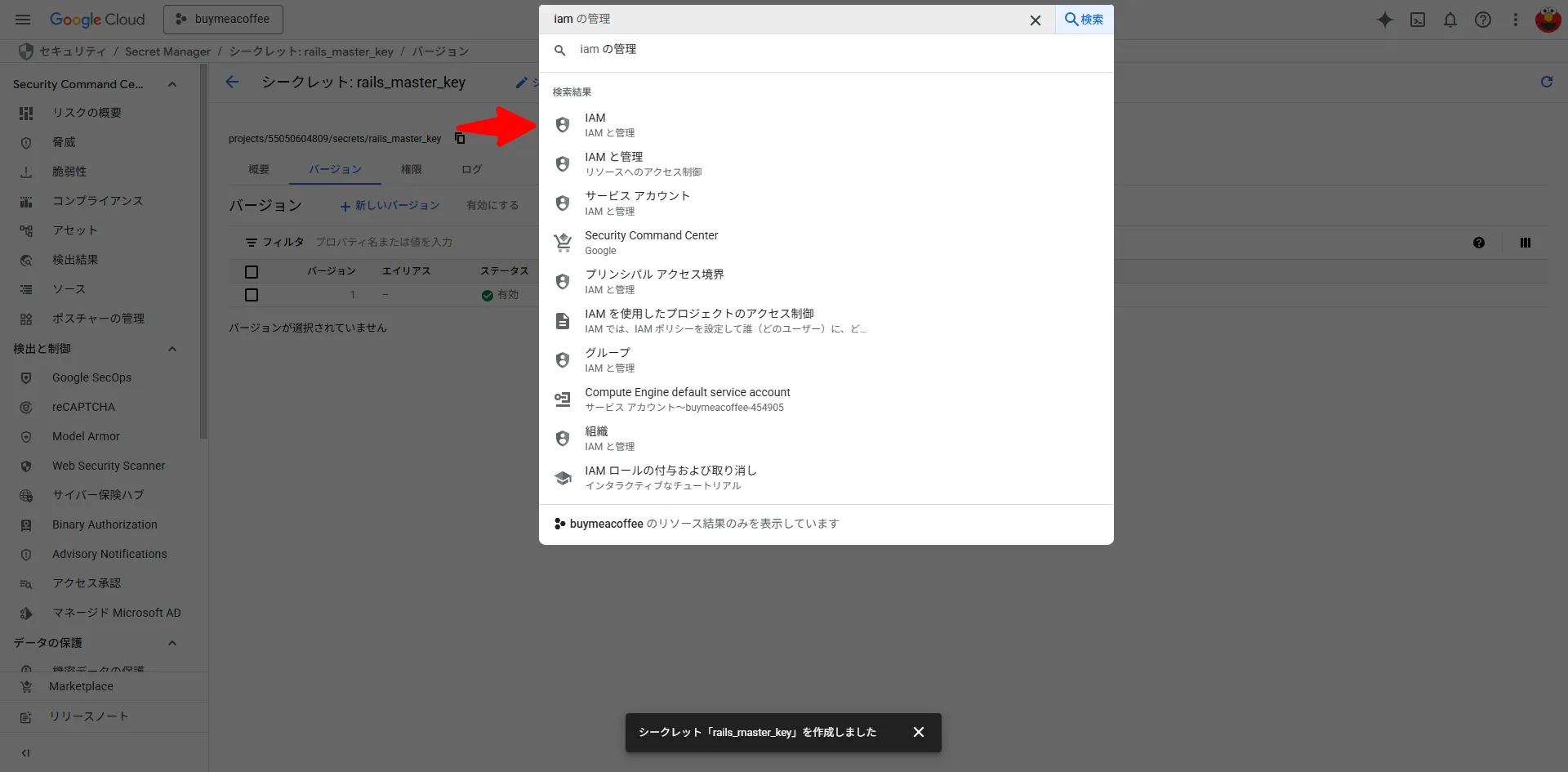Collapse the 検出と制御 sidebar section
The width and height of the screenshot is (1568, 772).
click(x=172, y=349)
